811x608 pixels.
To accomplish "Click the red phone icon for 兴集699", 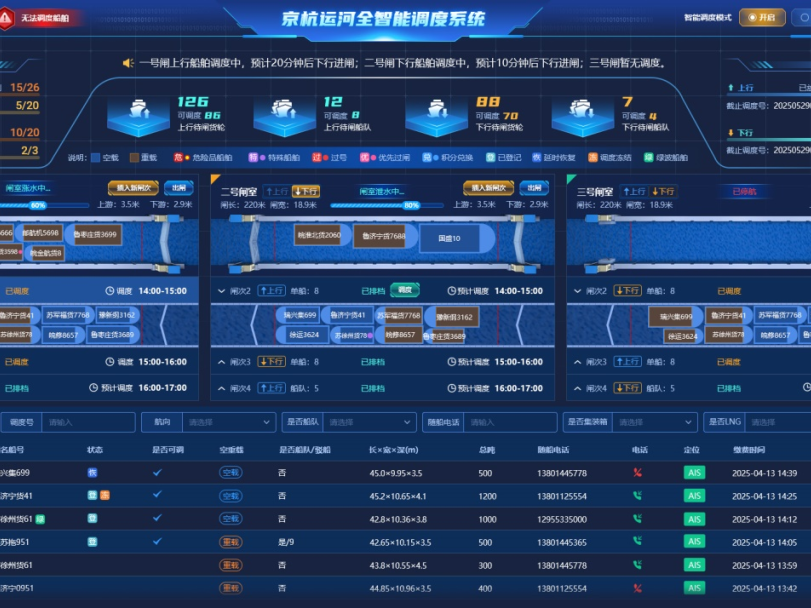I will click(637, 473).
